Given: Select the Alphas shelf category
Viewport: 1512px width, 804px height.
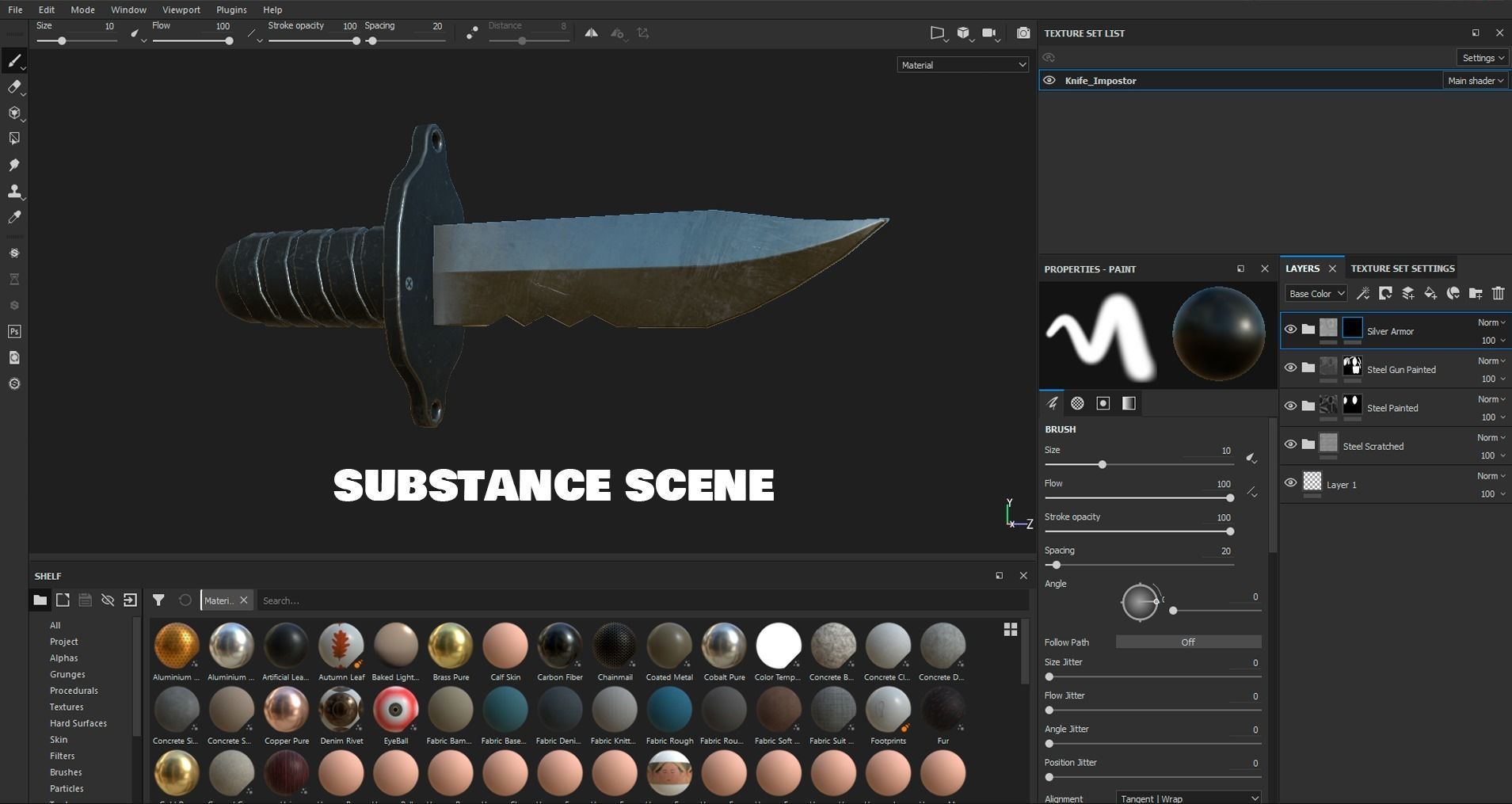Looking at the screenshot, I should click(63, 658).
